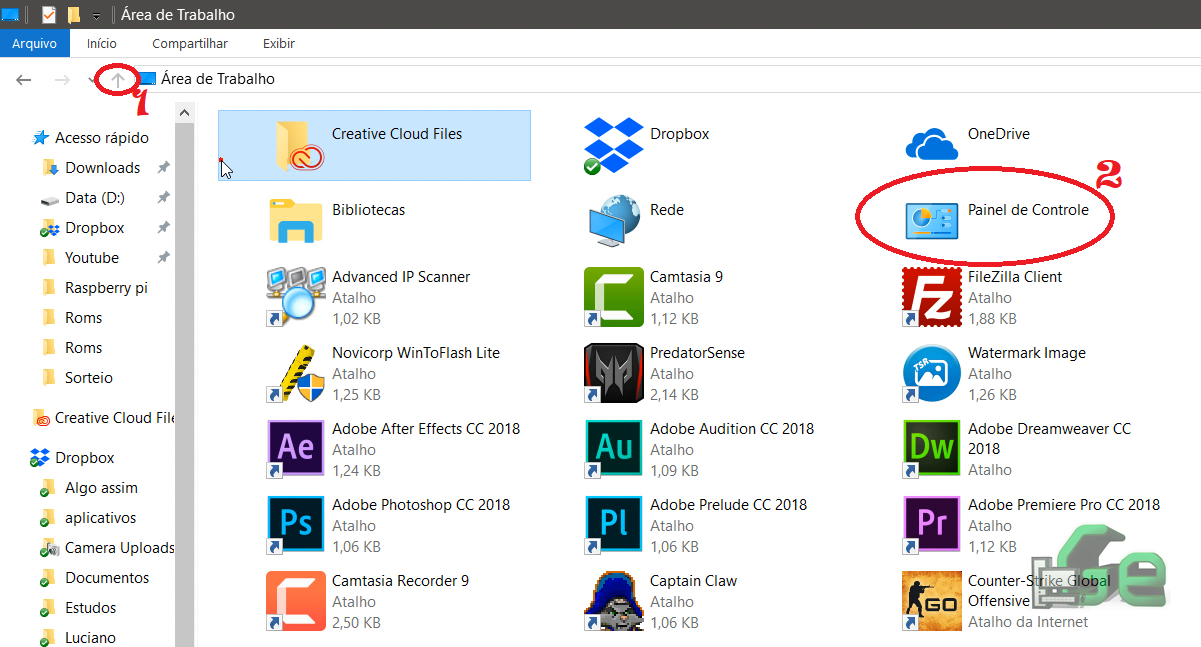Open the recent locations dropdown chevron
Screen dimensions: 1201x647
[x=90, y=79]
